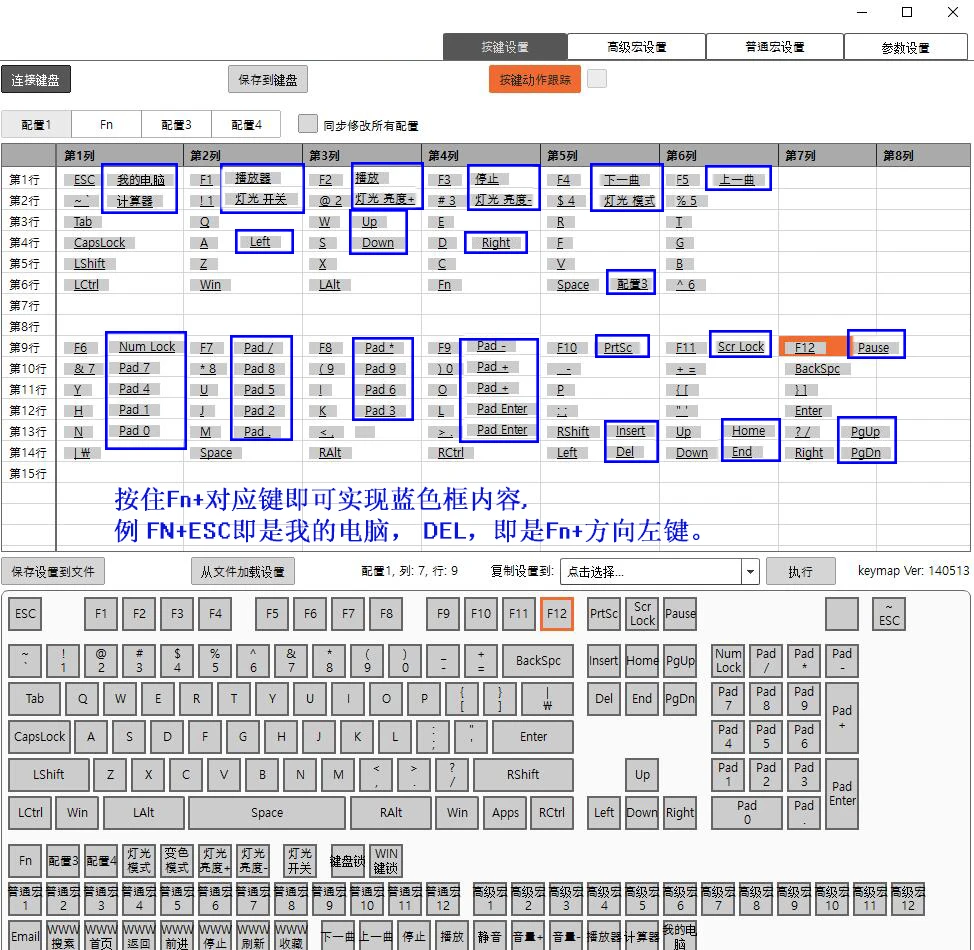Select the Fn key in the function row
The image size is (974, 950).
click(x=25, y=861)
